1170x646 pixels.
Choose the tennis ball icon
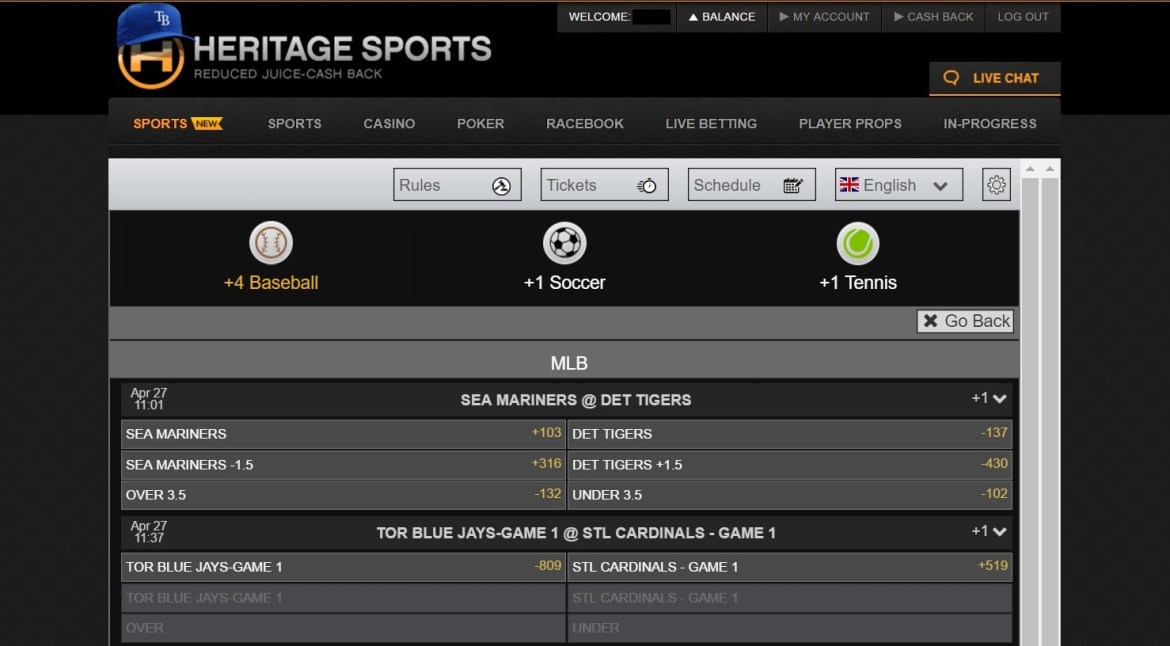coord(857,243)
